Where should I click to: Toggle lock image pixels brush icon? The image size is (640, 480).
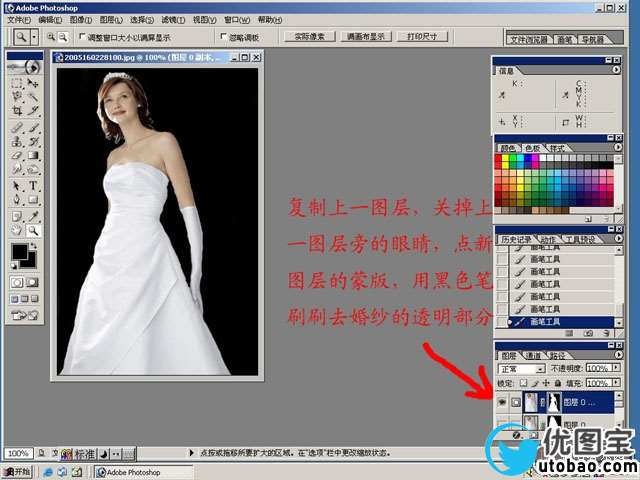(535, 383)
